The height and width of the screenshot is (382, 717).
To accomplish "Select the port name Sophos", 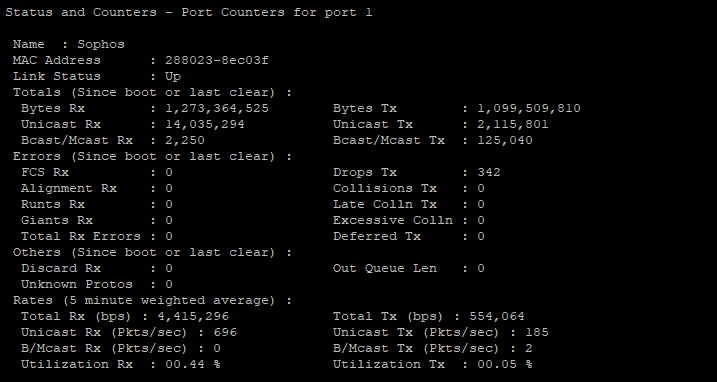I will [101, 44].
